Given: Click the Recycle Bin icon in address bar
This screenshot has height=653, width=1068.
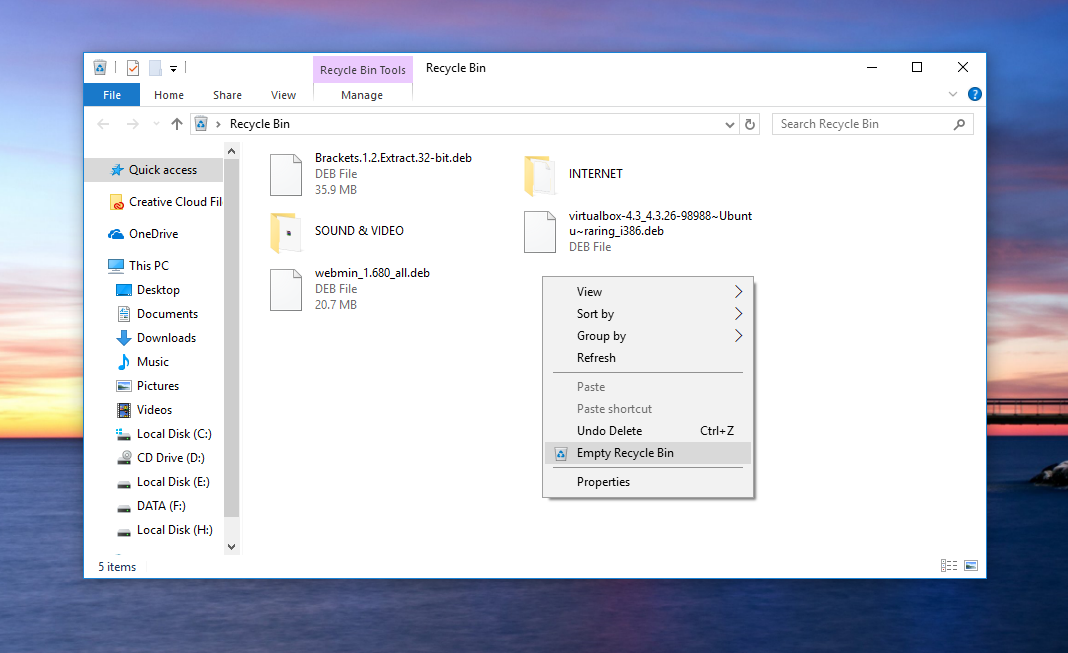Looking at the screenshot, I should coord(201,124).
